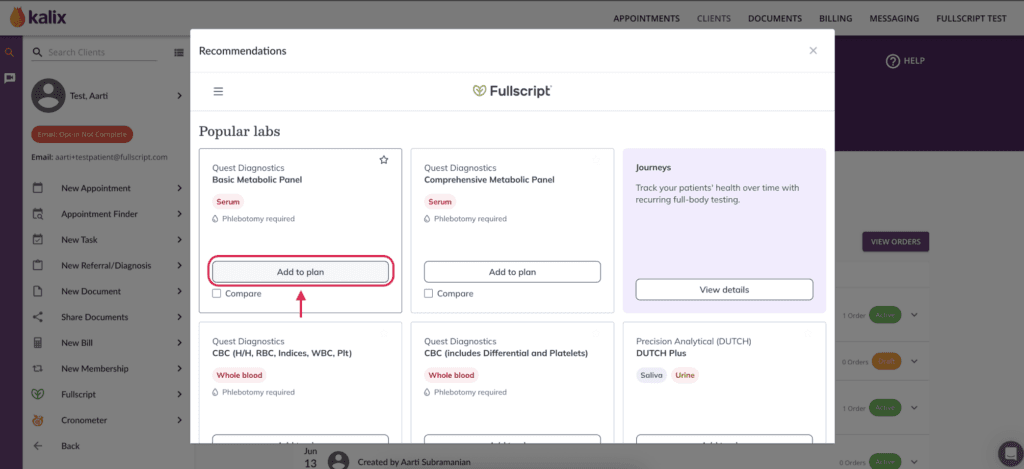
Task: Open the search icon in the purple sidebar
Action: coord(10,52)
